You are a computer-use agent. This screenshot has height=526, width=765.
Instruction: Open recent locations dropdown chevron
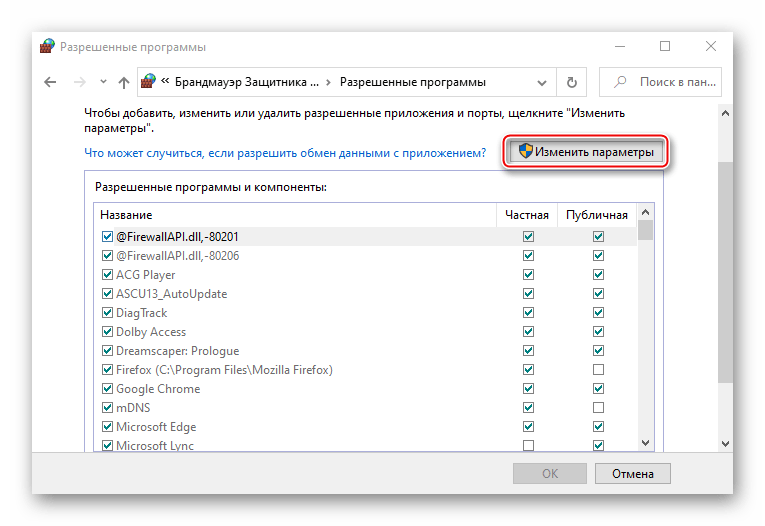[103, 82]
